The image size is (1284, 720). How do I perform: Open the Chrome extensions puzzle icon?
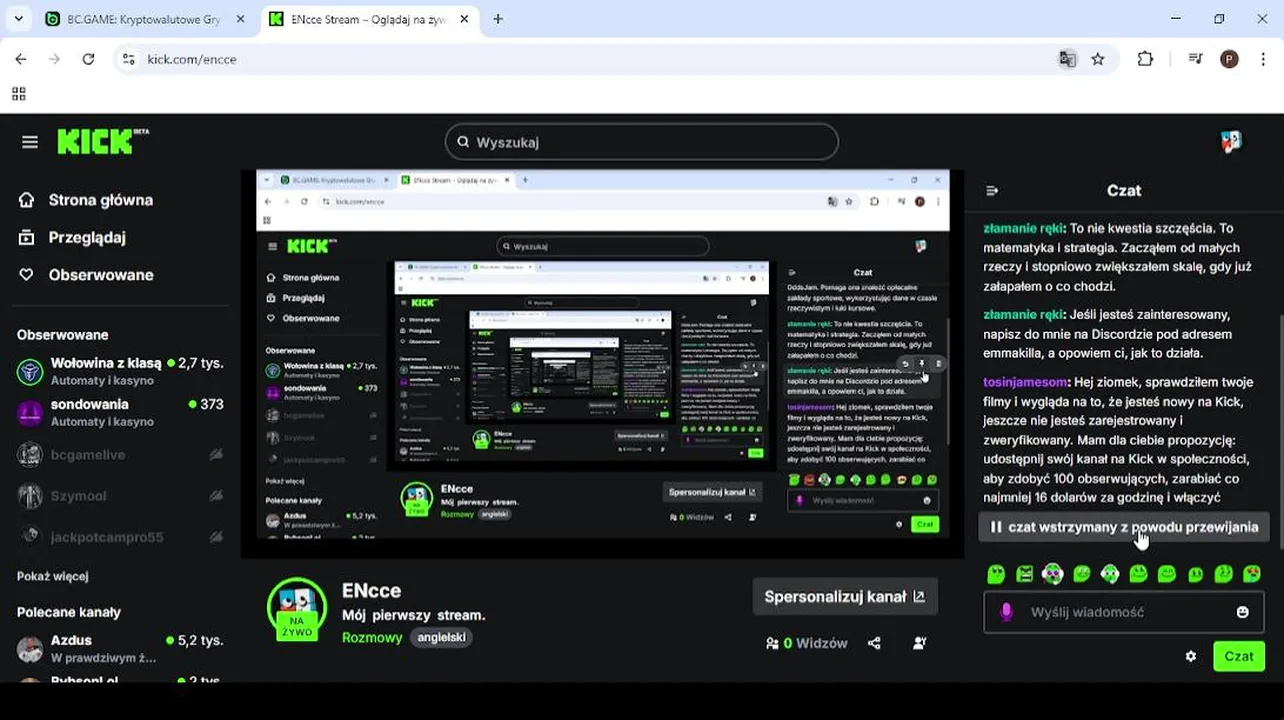[x=1146, y=59]
